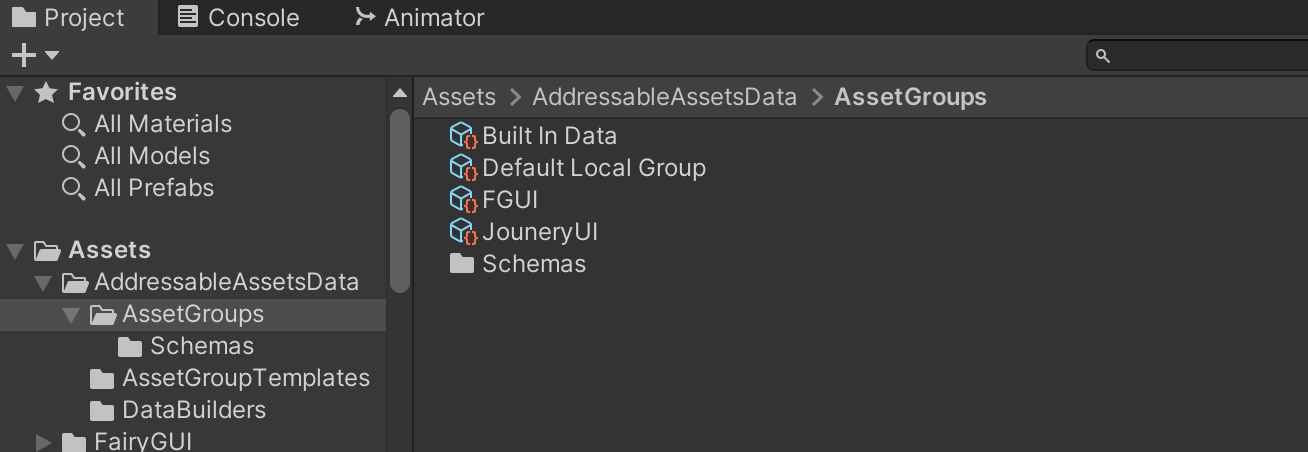This screenshot has height=452, width=1308.
Task: Click the JouneryUI addressable group icon
Action: pos(462,232)
